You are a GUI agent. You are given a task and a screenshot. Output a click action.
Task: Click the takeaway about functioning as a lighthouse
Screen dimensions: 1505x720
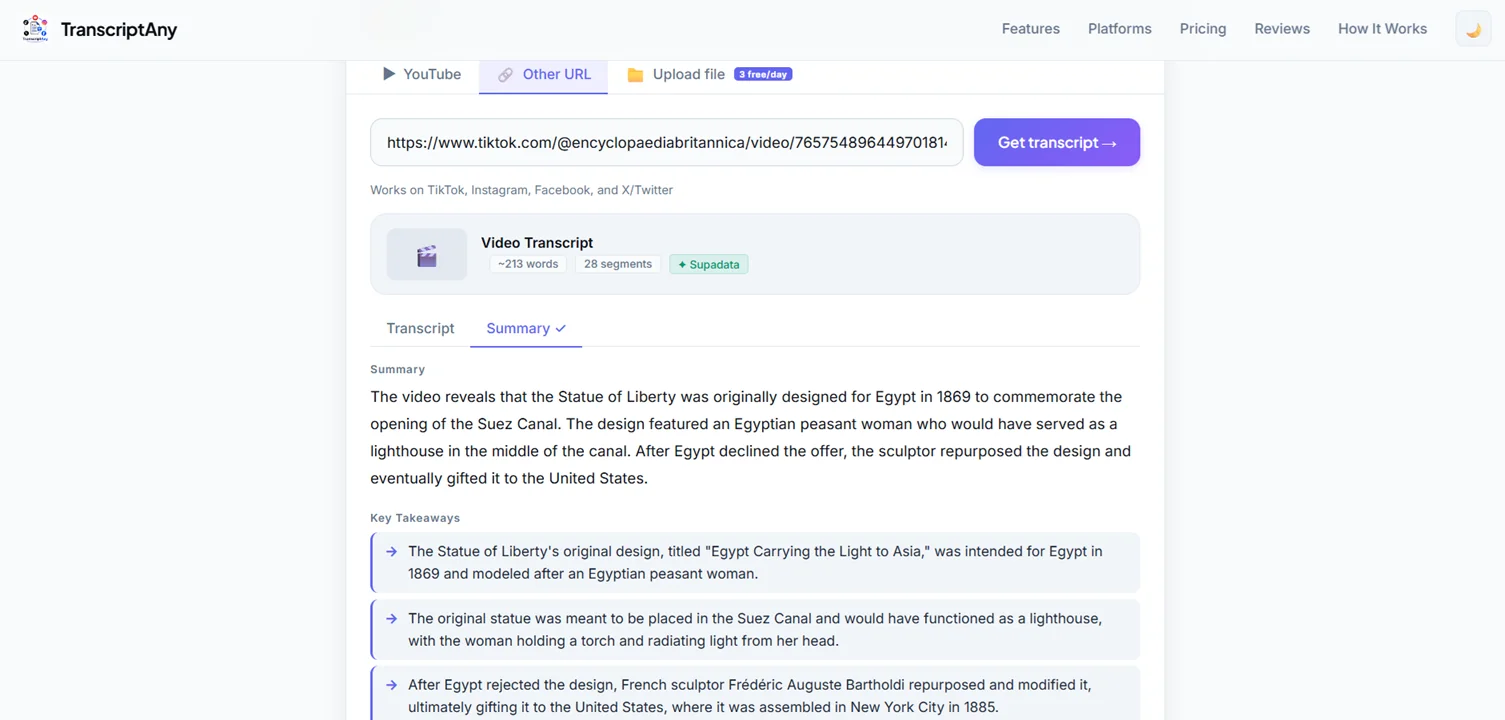coord(755,629)
